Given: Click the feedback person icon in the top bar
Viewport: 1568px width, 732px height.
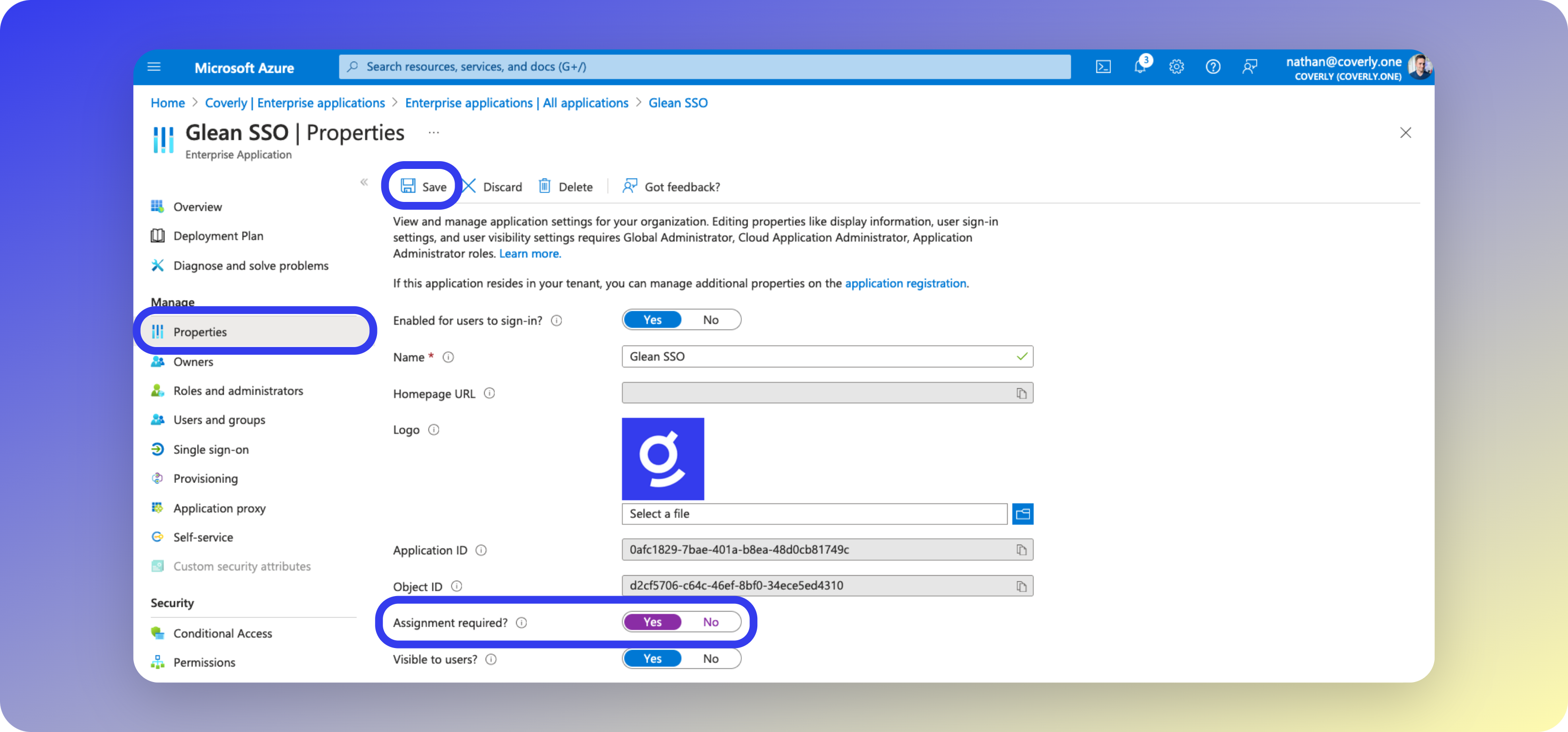Looking at the screenshot, I should (x=1250, y=67).
